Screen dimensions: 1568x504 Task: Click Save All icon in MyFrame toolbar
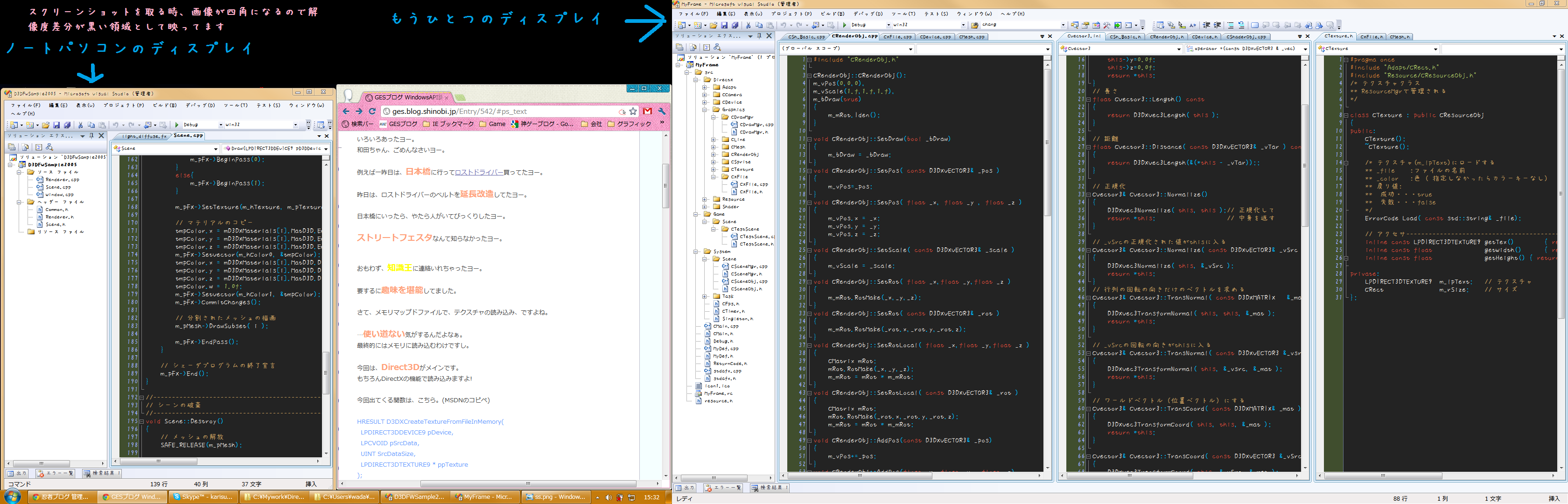(735, 26)
